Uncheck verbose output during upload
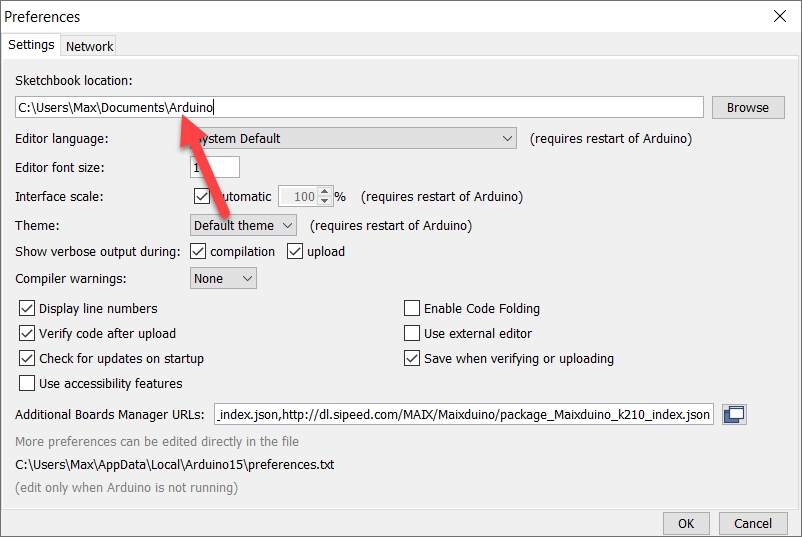Viewport: 802px width, 537px height. click(295, 252)
